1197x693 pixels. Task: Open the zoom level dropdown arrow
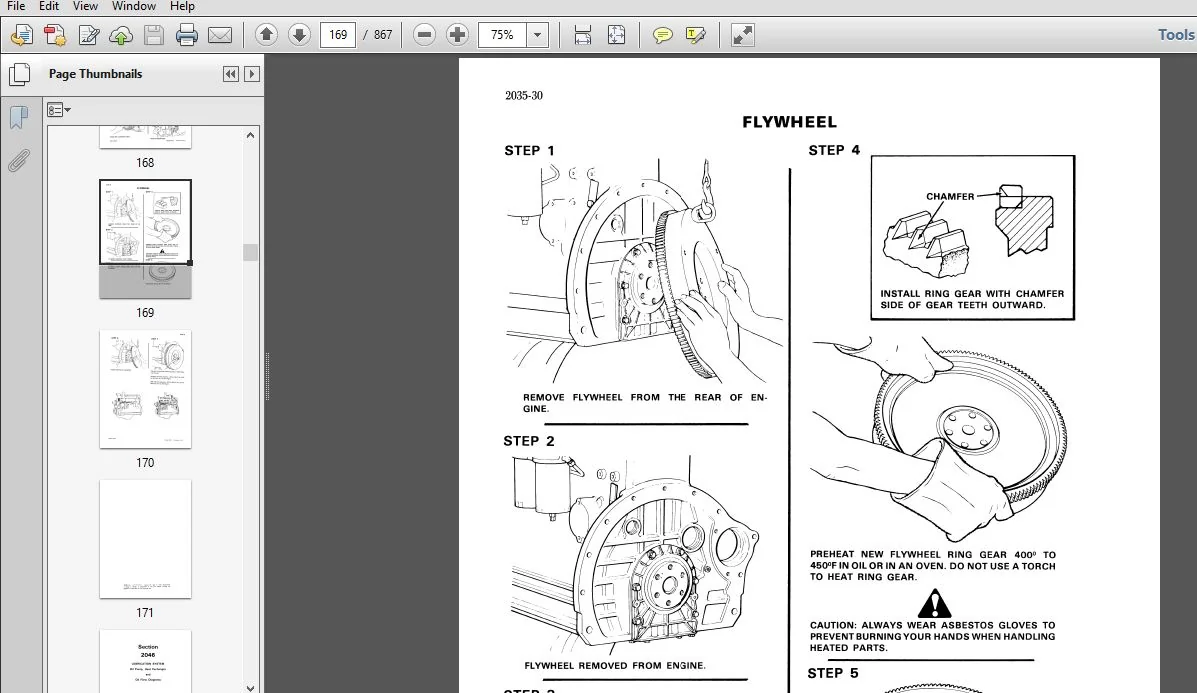tap(537, 35)
